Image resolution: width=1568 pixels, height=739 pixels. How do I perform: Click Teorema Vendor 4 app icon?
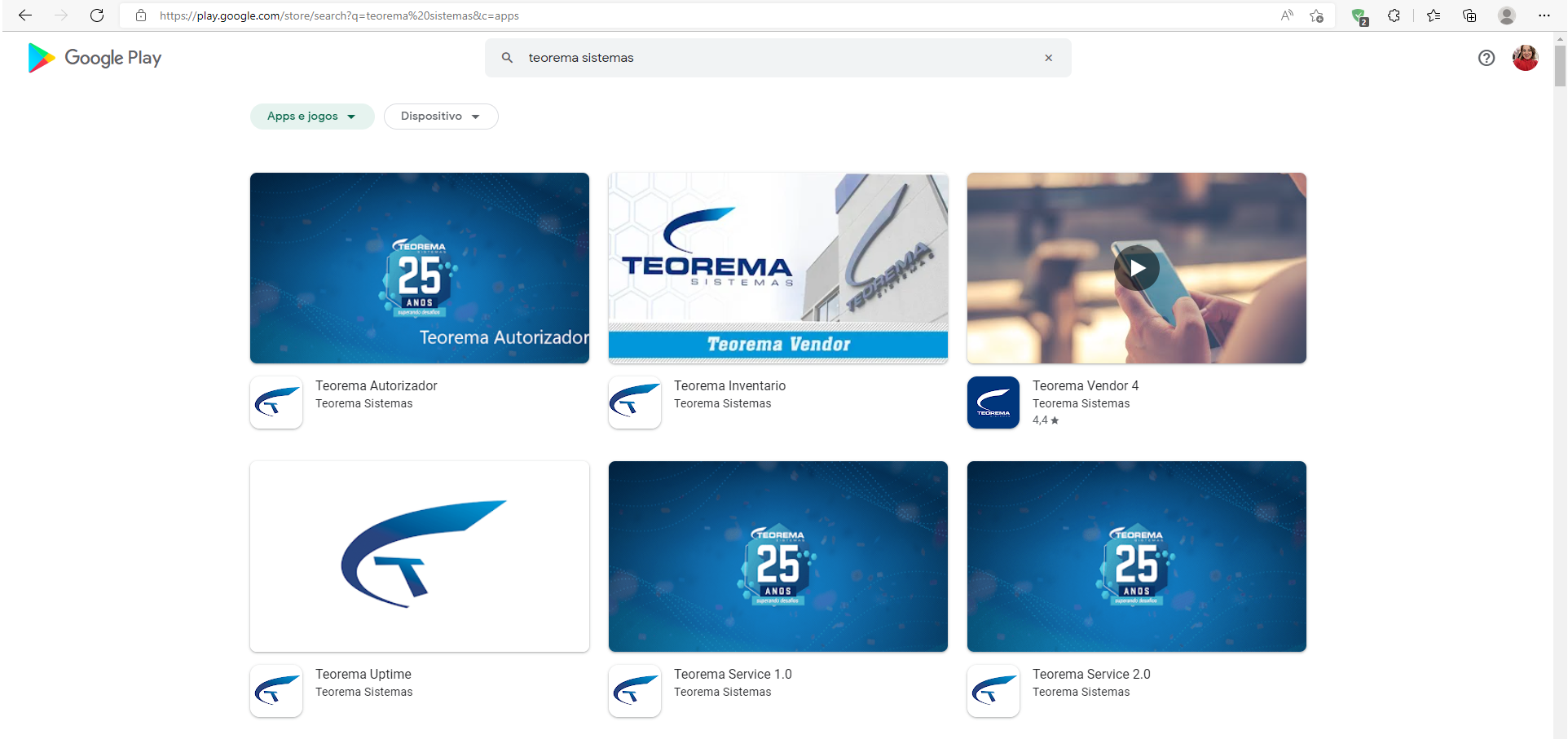993,402
